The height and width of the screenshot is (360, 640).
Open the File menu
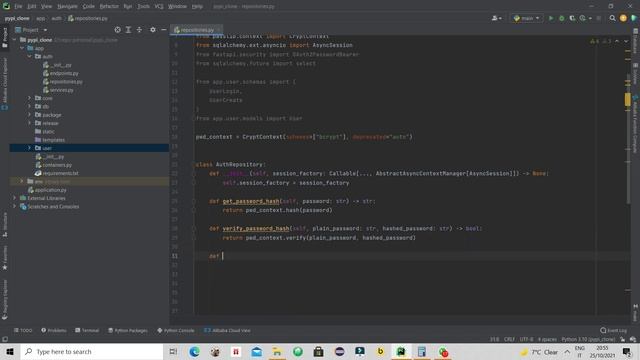tap(18, 6)
